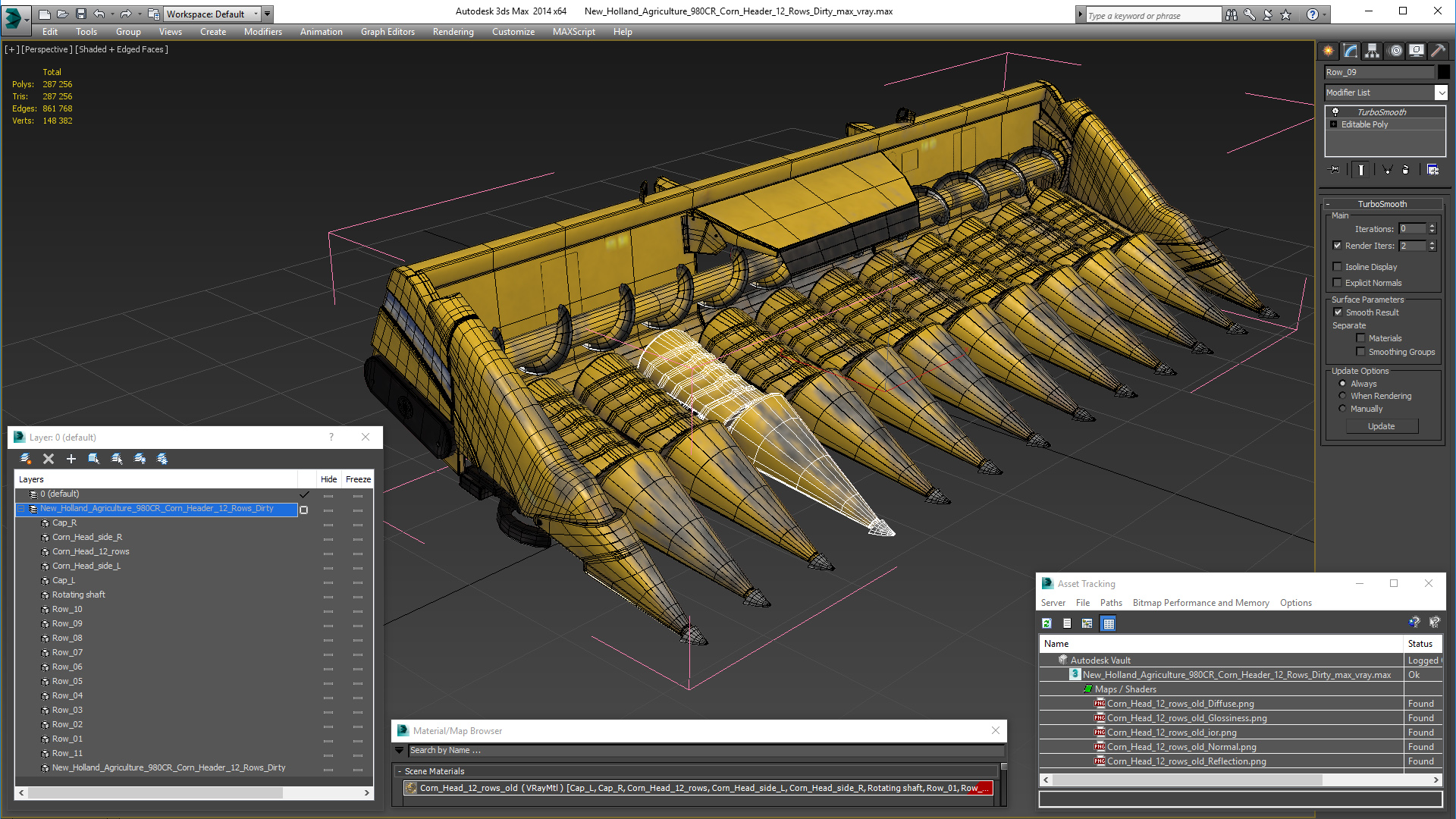The image size is (1456, 819).
Task: Click Hide/Unhide All Layers icon
Action: pos(140,459)
